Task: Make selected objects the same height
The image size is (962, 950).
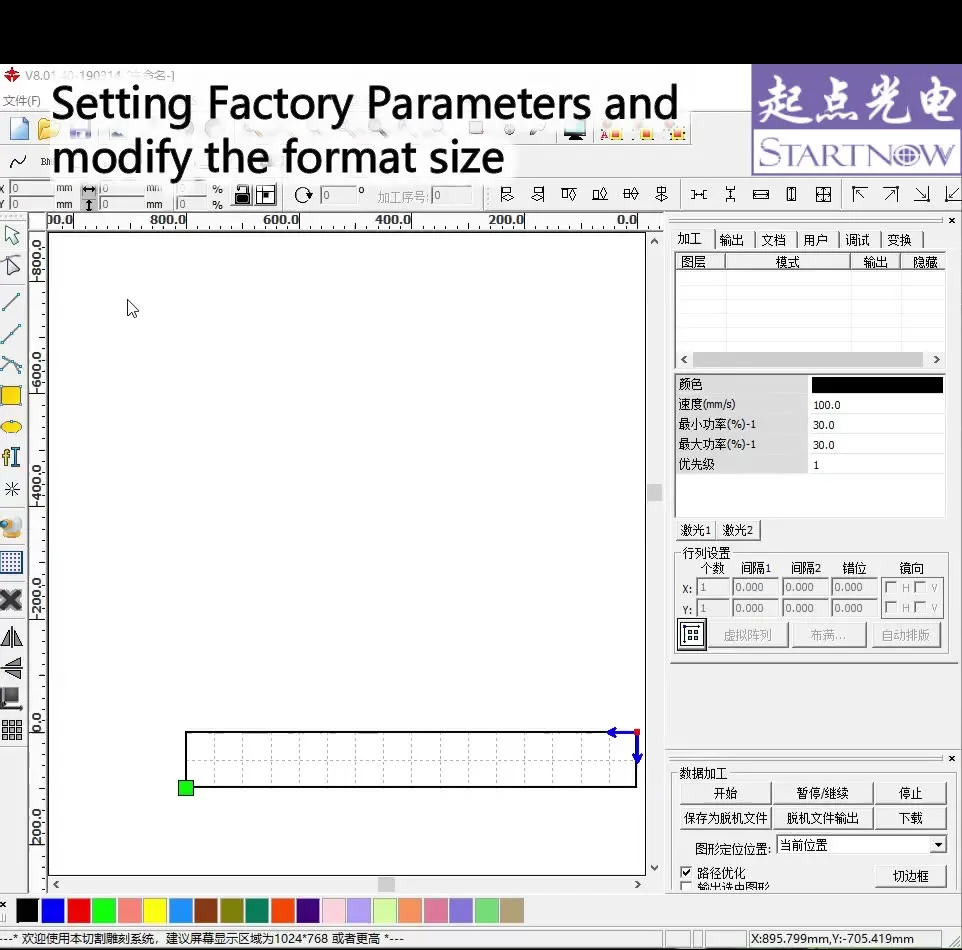Action: click(x=791, y=195)
